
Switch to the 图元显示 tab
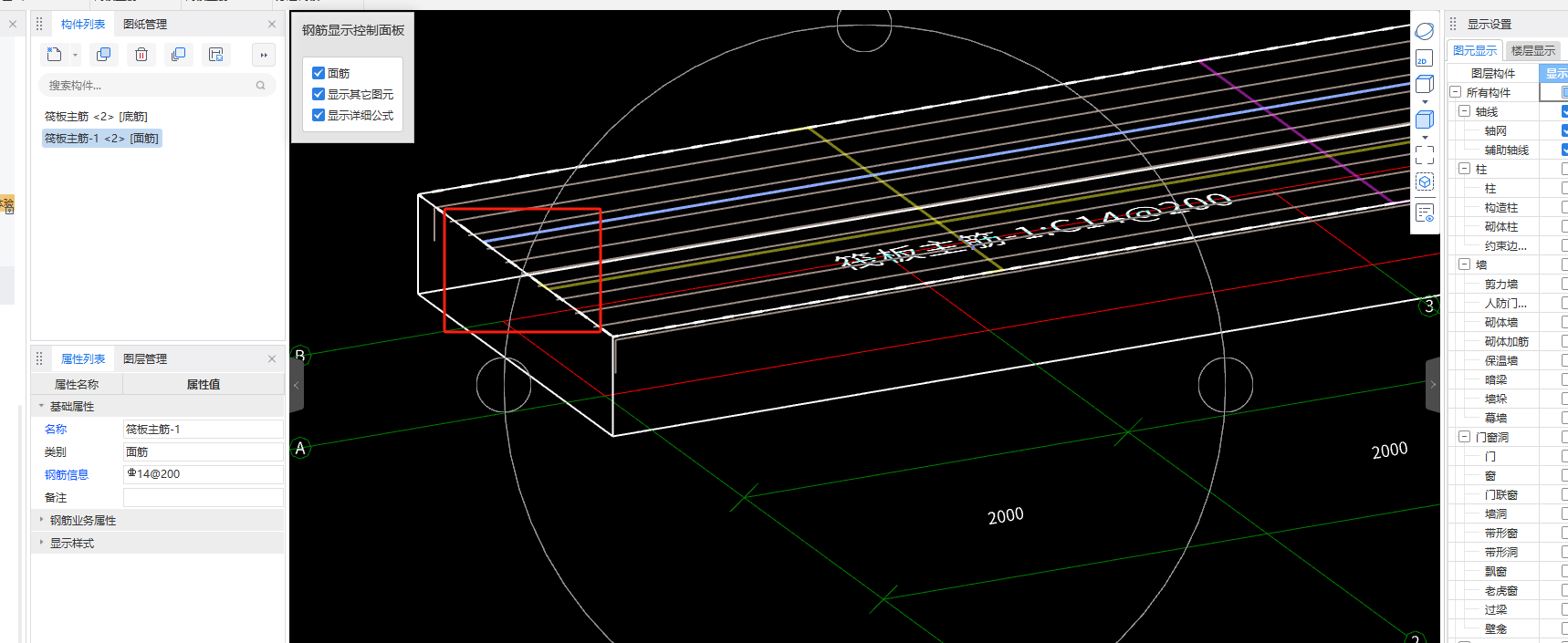click(1475, 51)
